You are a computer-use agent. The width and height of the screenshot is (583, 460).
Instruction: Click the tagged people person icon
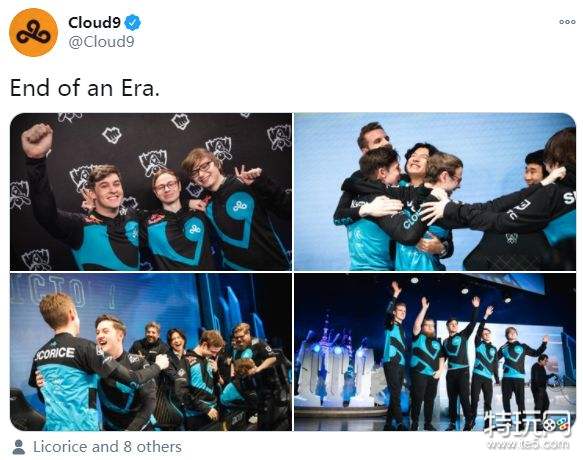(19, 447)
